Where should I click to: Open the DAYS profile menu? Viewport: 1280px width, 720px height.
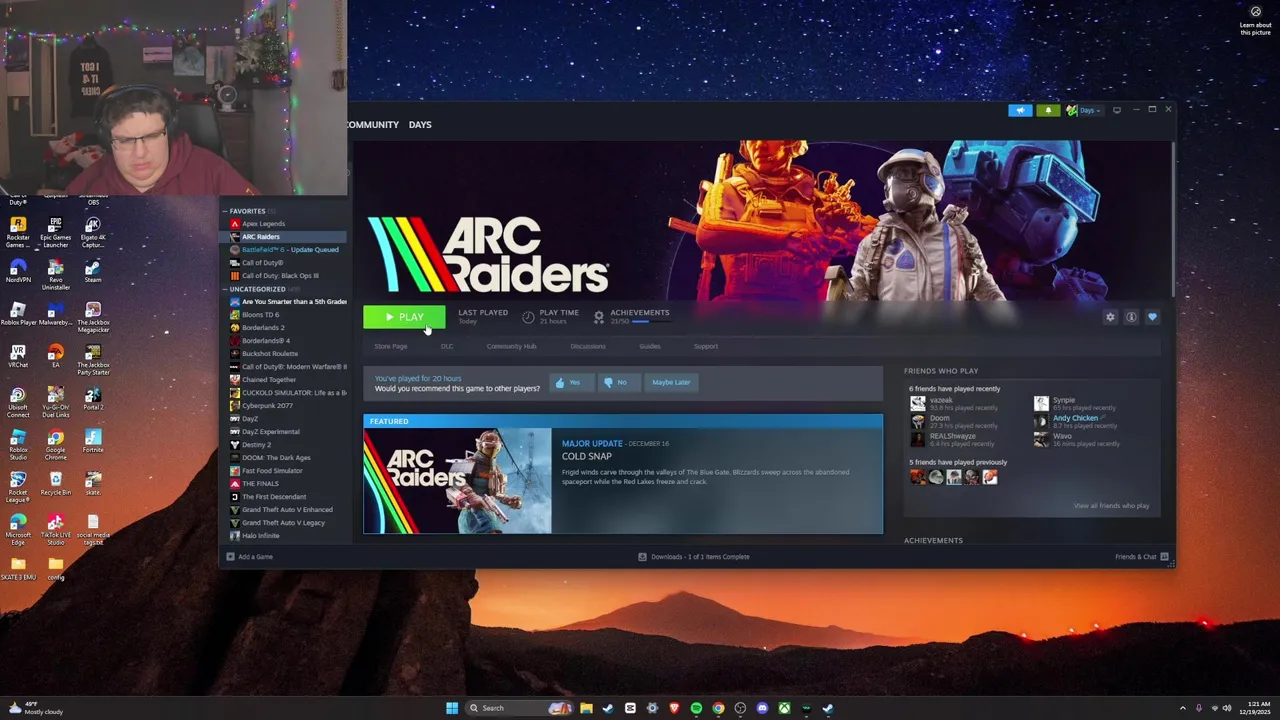pos(420,125)
